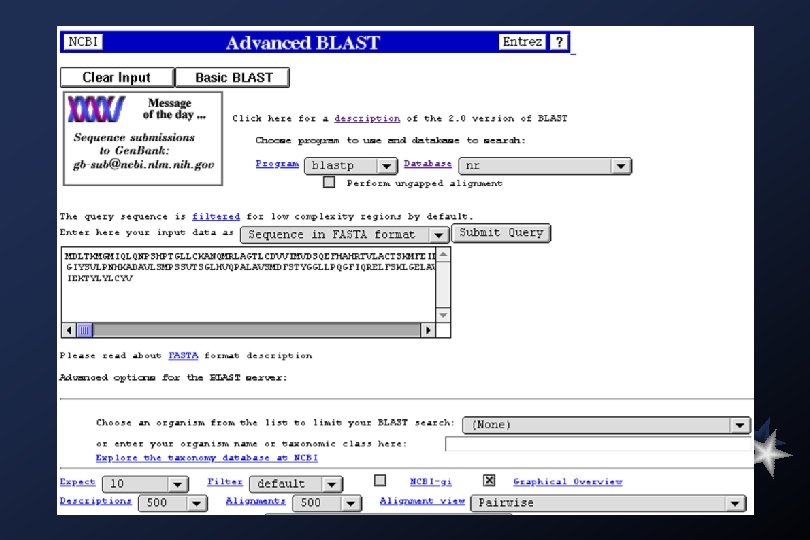Expand the Filter default dropdown
Image resolution: width=810 pixels, height=540 pixels.
[296, 484]
